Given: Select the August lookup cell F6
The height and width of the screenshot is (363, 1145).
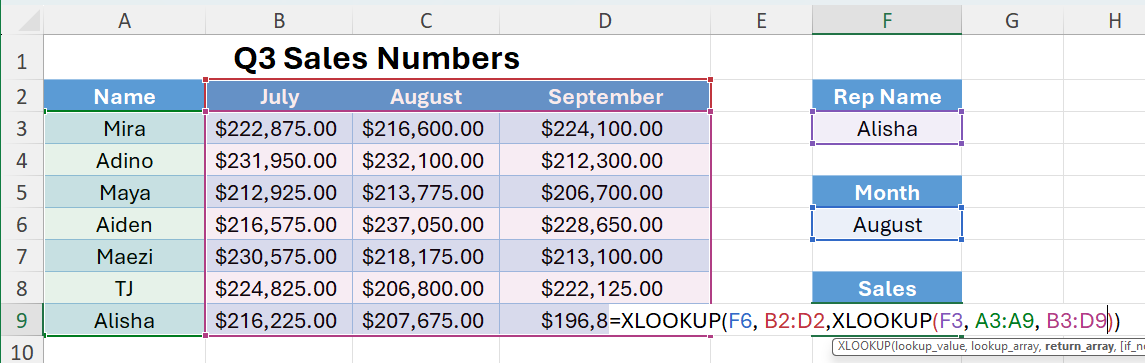Looking at the screenshot, I should [x=886, y=224].
